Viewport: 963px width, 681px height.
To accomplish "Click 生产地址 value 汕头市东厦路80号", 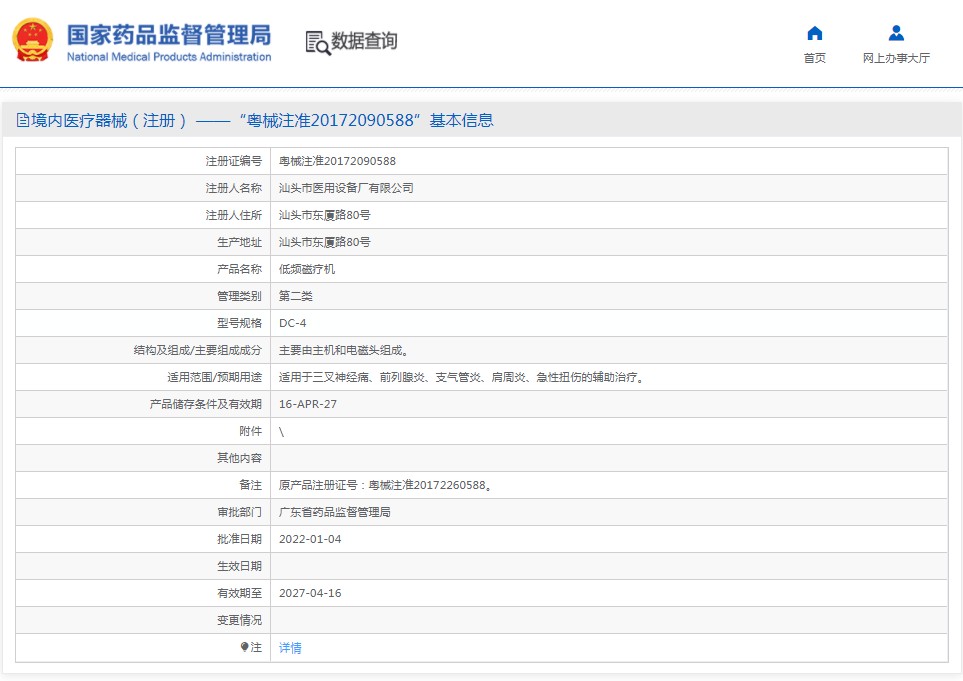I will click(324, 242).
